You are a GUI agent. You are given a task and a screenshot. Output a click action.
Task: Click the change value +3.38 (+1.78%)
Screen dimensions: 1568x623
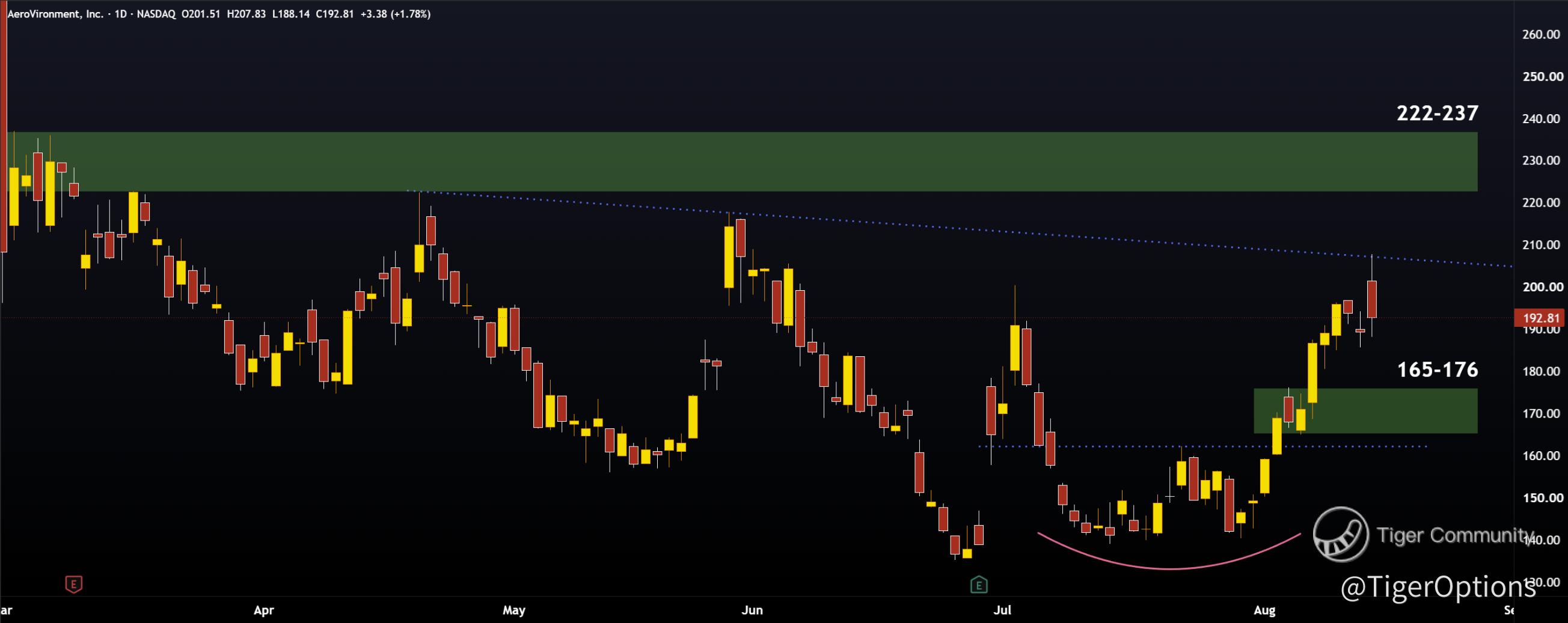(396, 14)
